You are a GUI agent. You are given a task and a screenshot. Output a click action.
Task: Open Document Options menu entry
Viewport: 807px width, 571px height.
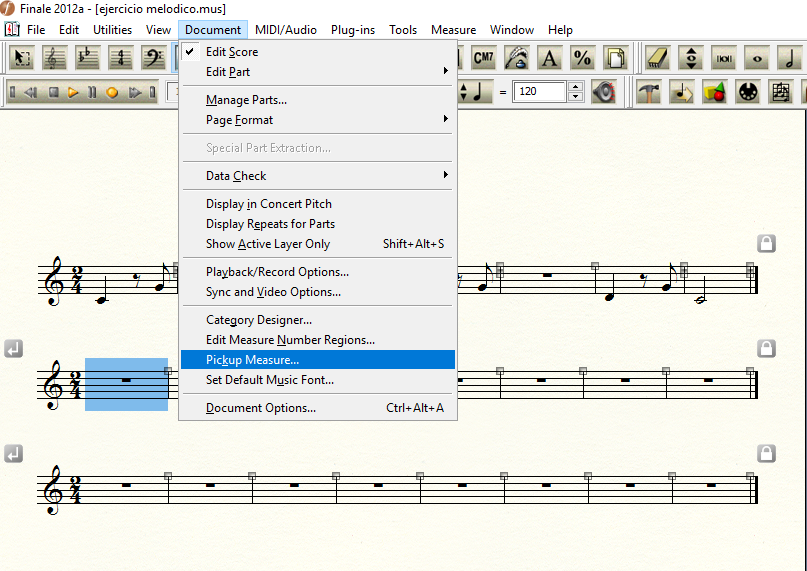[261, 408]
